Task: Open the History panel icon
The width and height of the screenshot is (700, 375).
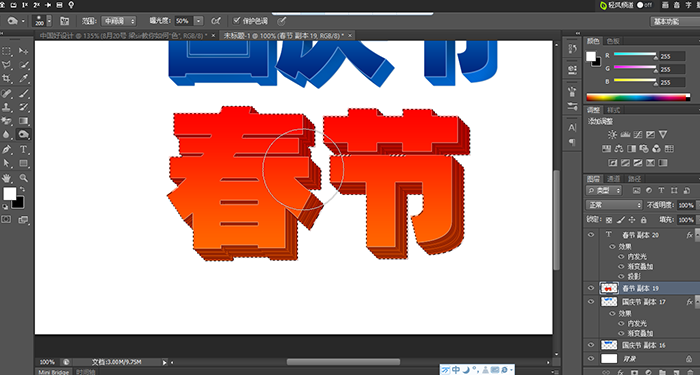Action: click(x=572, y=49)
